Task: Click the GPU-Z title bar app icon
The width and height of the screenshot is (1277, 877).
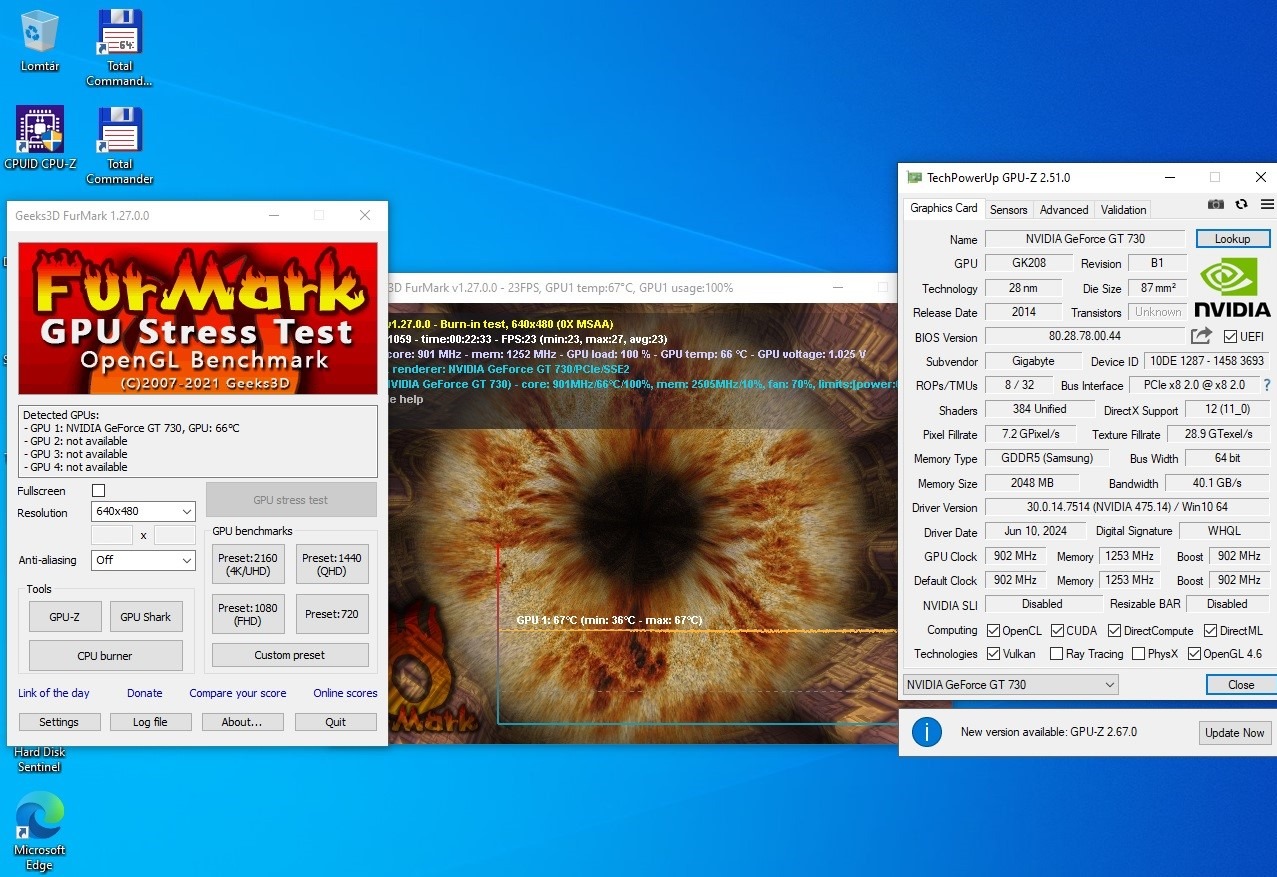Action: click(x=914, y=177)
